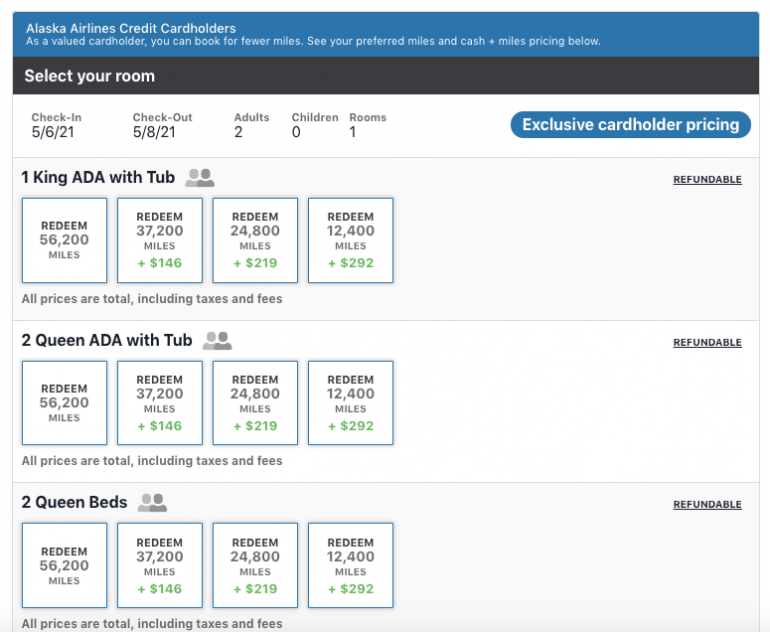The image size is (770, 632).
Task: Choose 37,200 miles + $146 for 2 Queen ADA
Action: click(160, 403)
